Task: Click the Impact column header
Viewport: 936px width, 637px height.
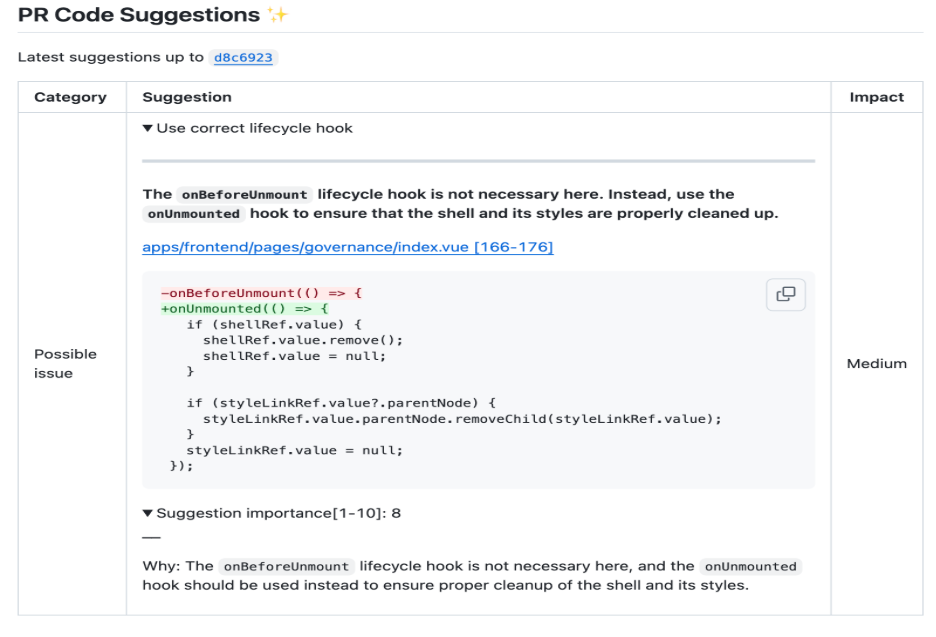Action: point(876,97)
